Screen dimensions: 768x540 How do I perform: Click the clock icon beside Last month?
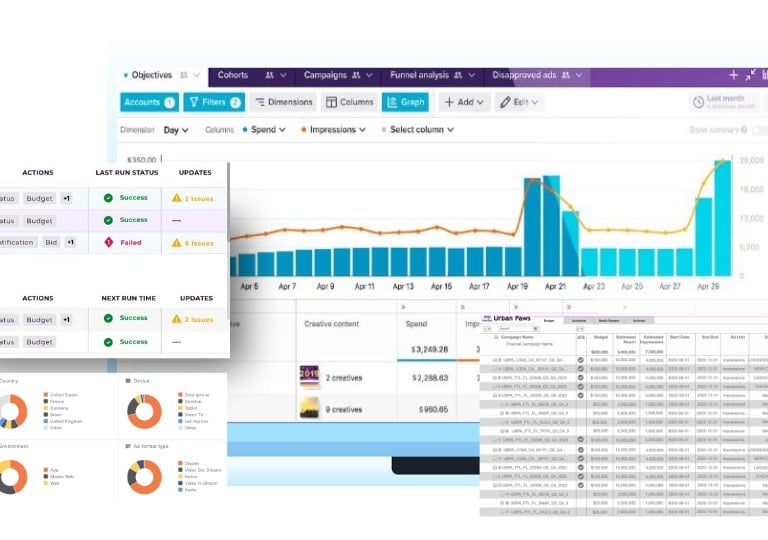pos(698,102)
